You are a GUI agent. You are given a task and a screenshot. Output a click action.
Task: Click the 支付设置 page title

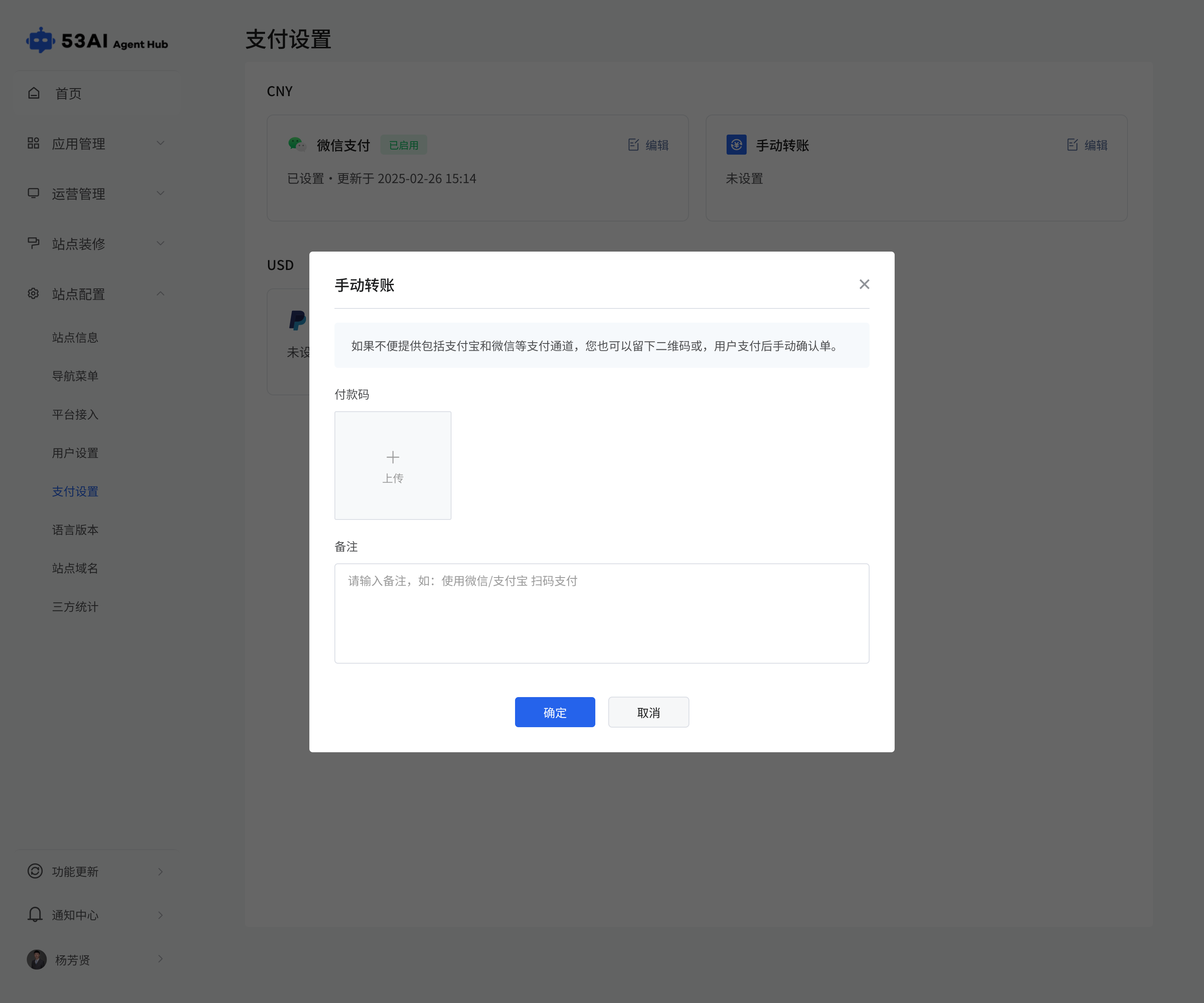(x=288, y=39)
